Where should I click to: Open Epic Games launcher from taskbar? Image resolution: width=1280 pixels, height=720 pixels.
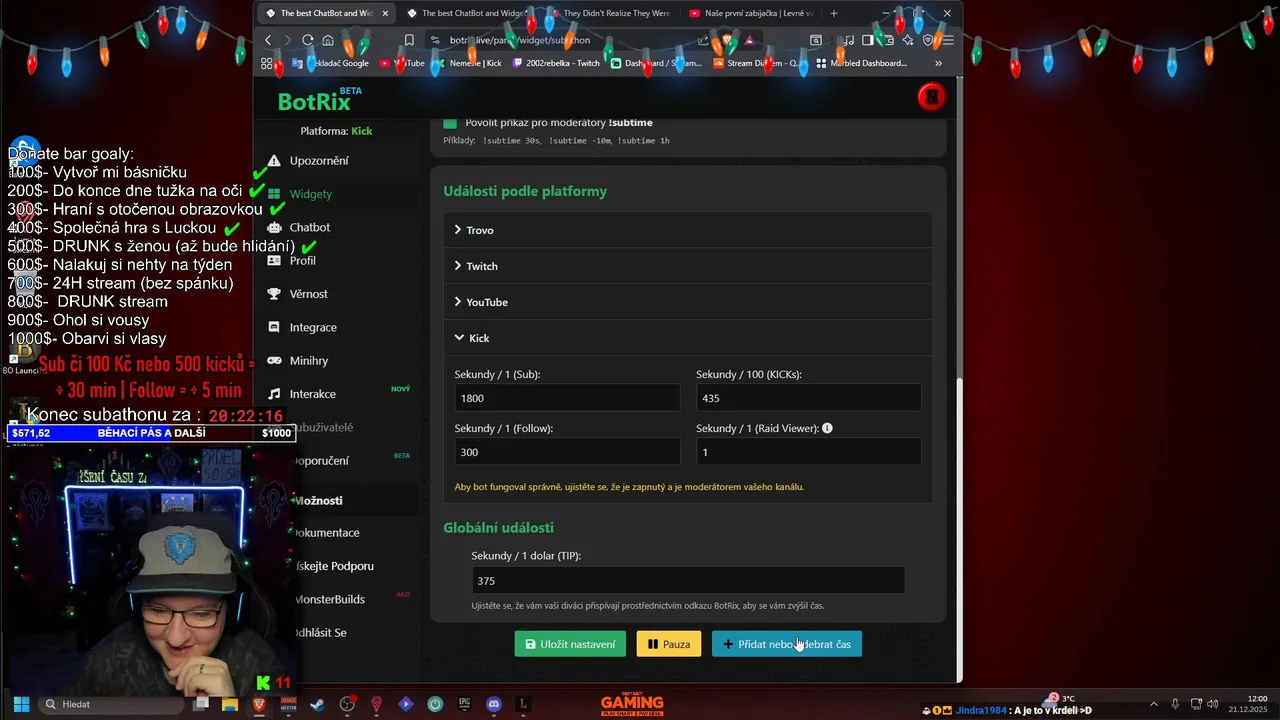click(x=464, y=704)
